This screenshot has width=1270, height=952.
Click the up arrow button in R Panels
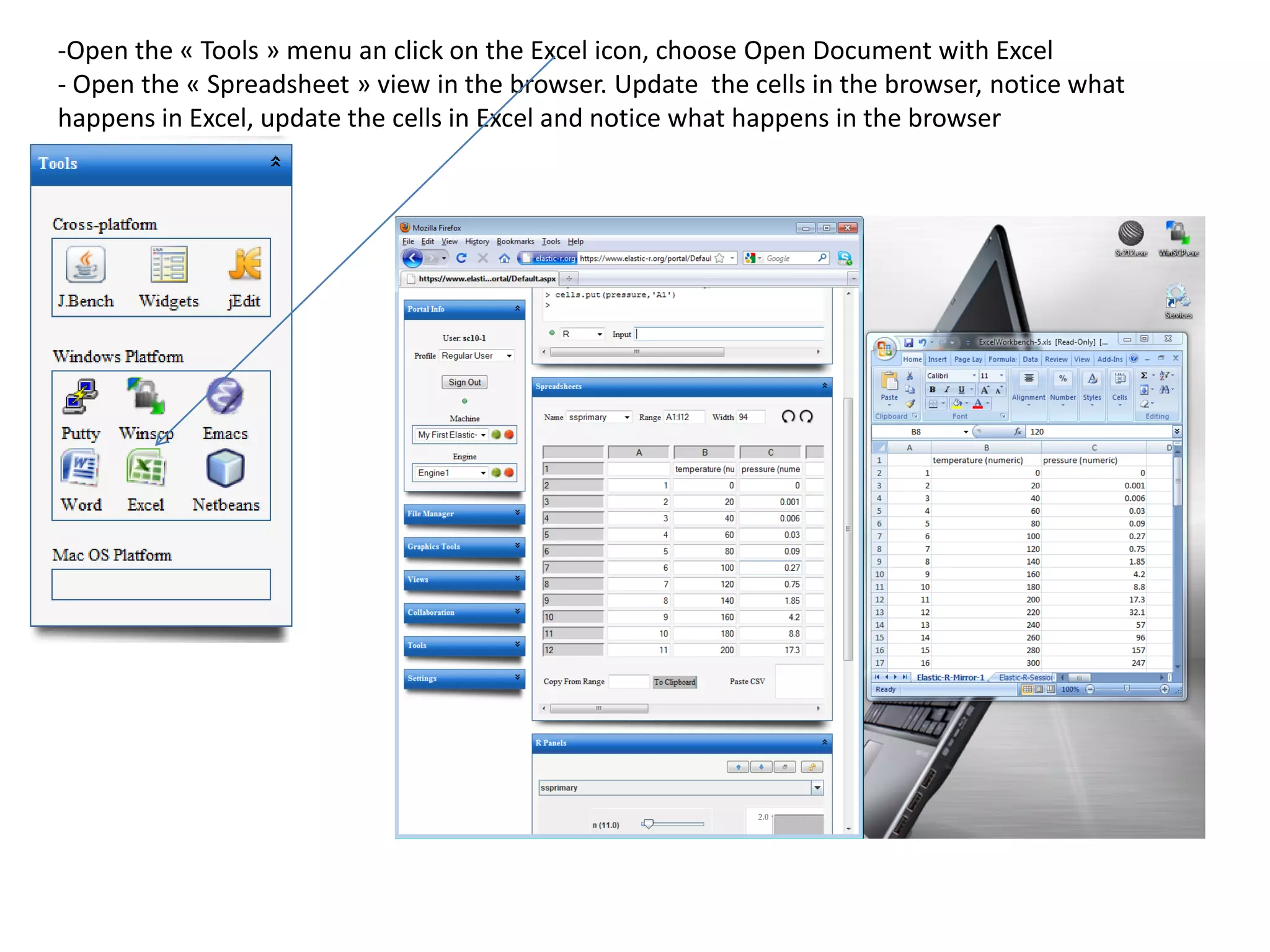pos(738,767)
